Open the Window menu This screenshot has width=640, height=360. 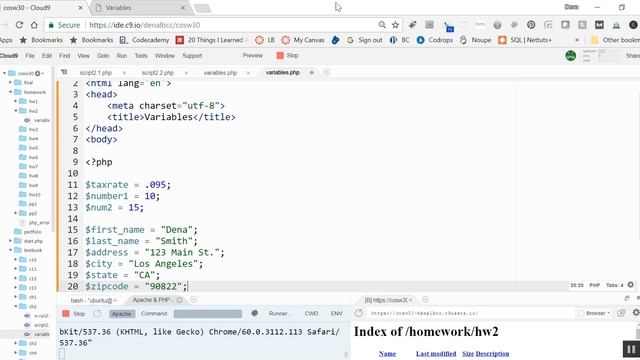pos(164,56)
